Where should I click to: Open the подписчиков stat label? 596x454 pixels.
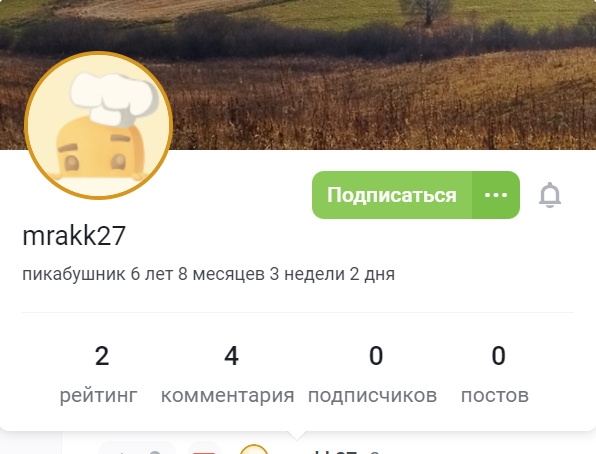point(372,395)
